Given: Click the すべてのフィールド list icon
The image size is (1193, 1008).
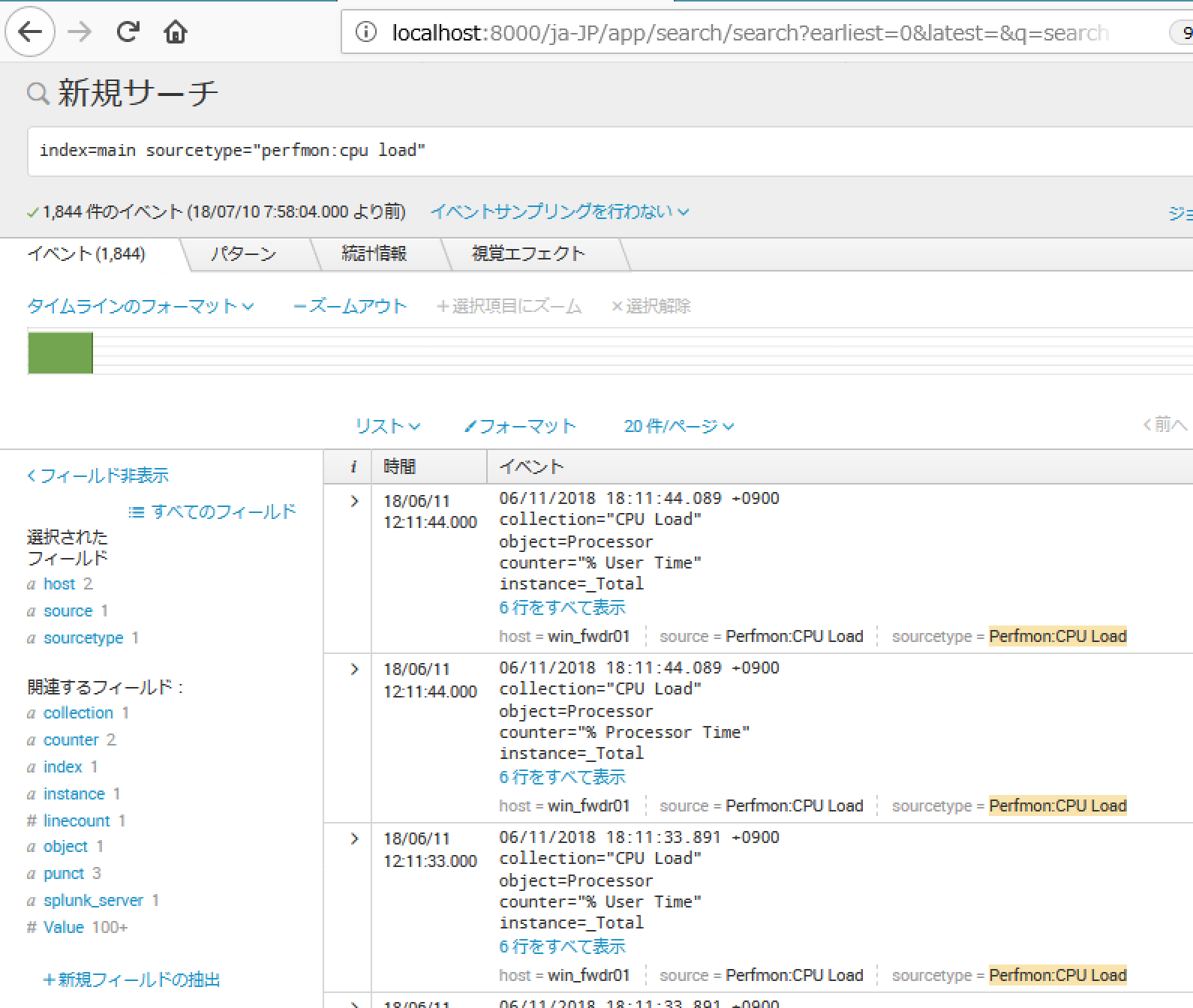Looking at the screenshot, I should click(136, 512).
